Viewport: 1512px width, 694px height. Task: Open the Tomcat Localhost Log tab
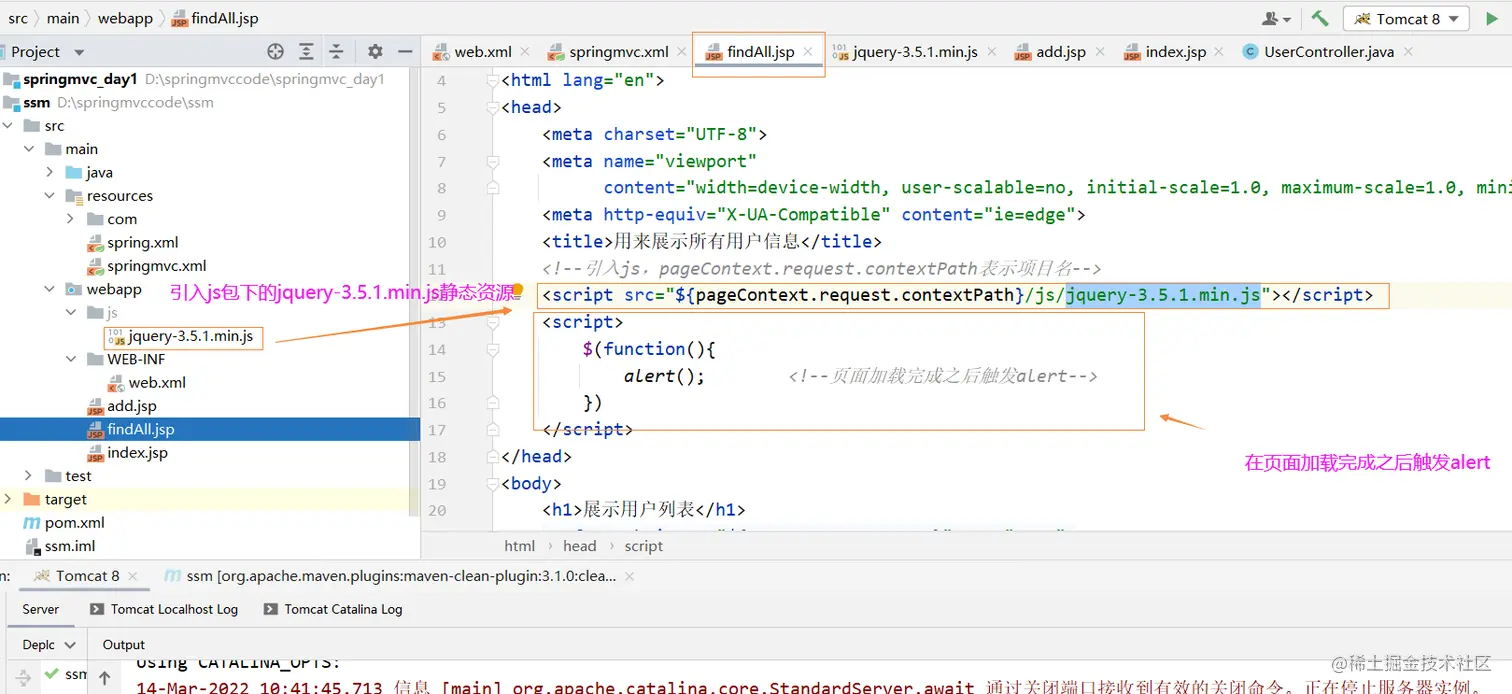[165, 609]
